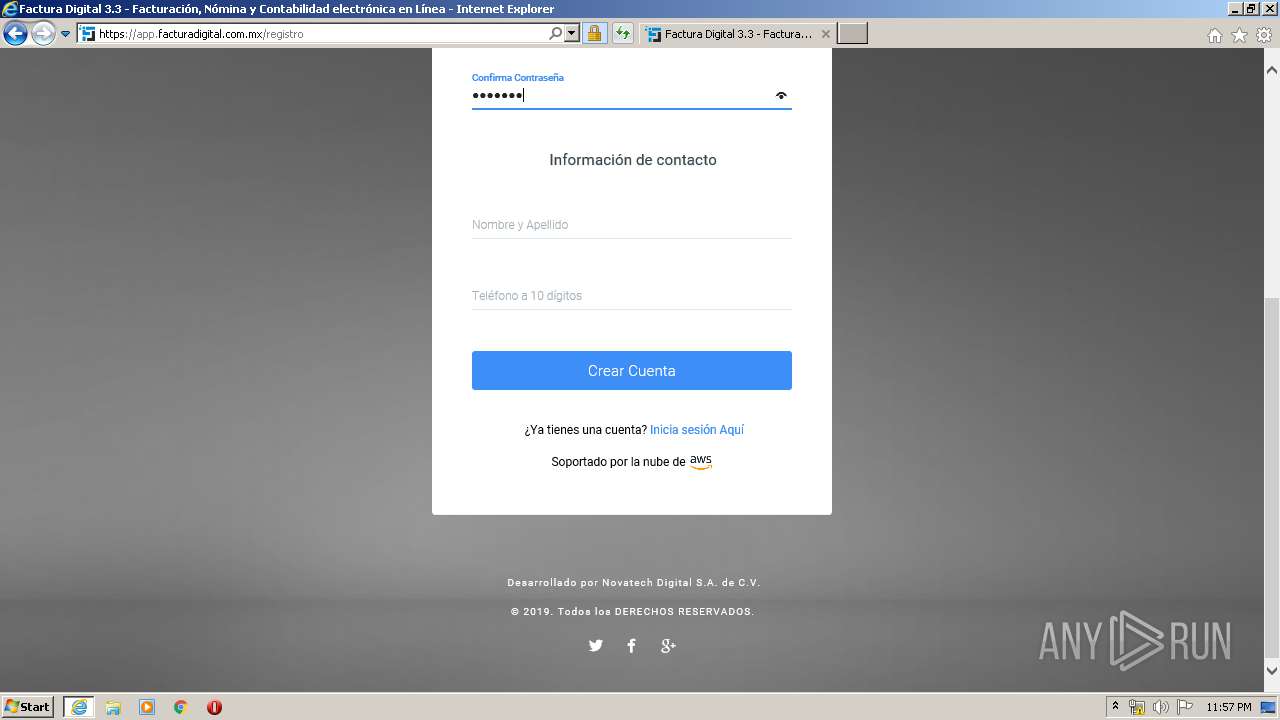Open the Tools gear icon
This screenshot has height=720, width=1280.
click(x=1264, y=35)
